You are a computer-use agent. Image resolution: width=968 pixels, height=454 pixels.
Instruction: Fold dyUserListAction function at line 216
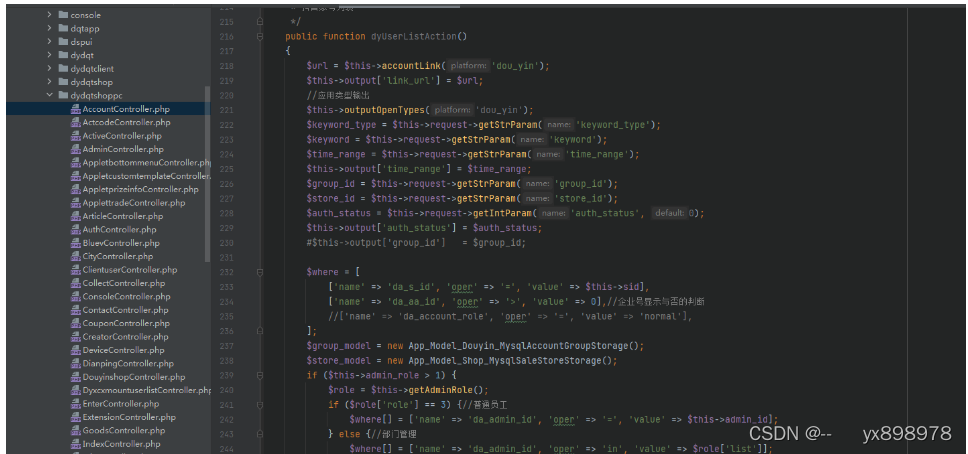pyautogui.click(x=260, y=36)
